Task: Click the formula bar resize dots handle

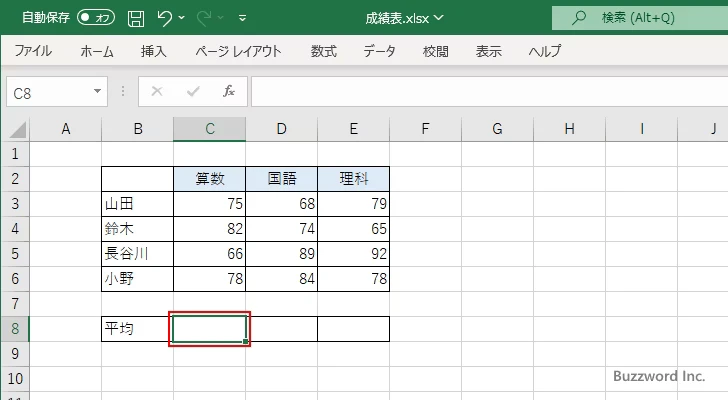Action: [x=123, y=91]
